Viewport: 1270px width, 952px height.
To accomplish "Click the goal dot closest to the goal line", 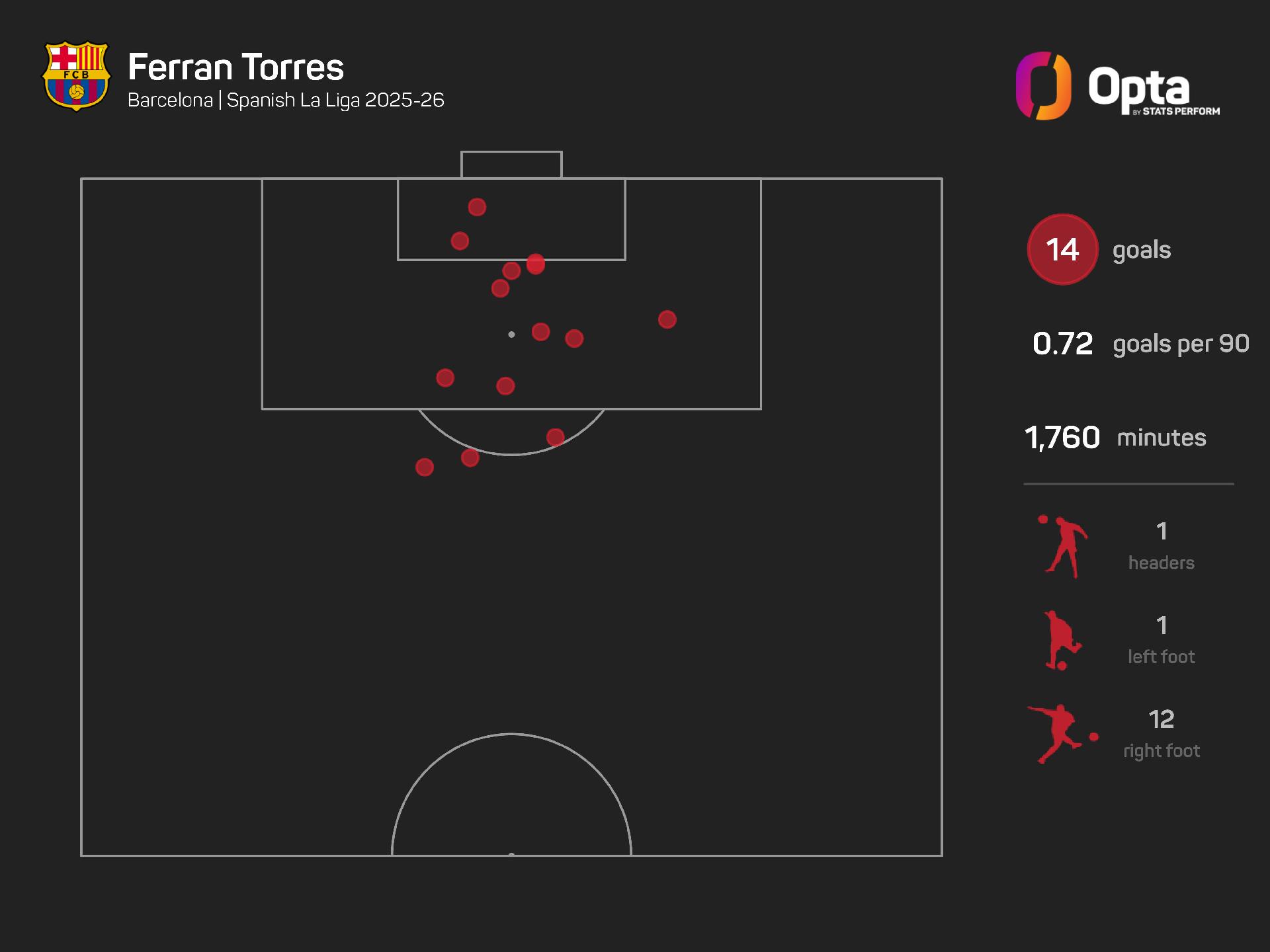I will coord(477,207).
